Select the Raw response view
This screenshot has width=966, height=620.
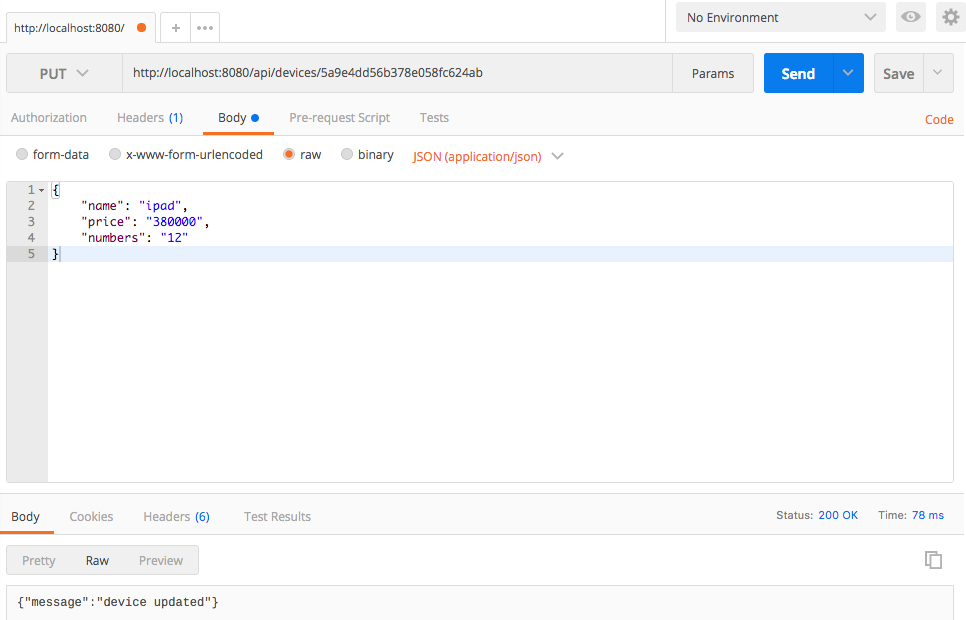coord(97,560)
